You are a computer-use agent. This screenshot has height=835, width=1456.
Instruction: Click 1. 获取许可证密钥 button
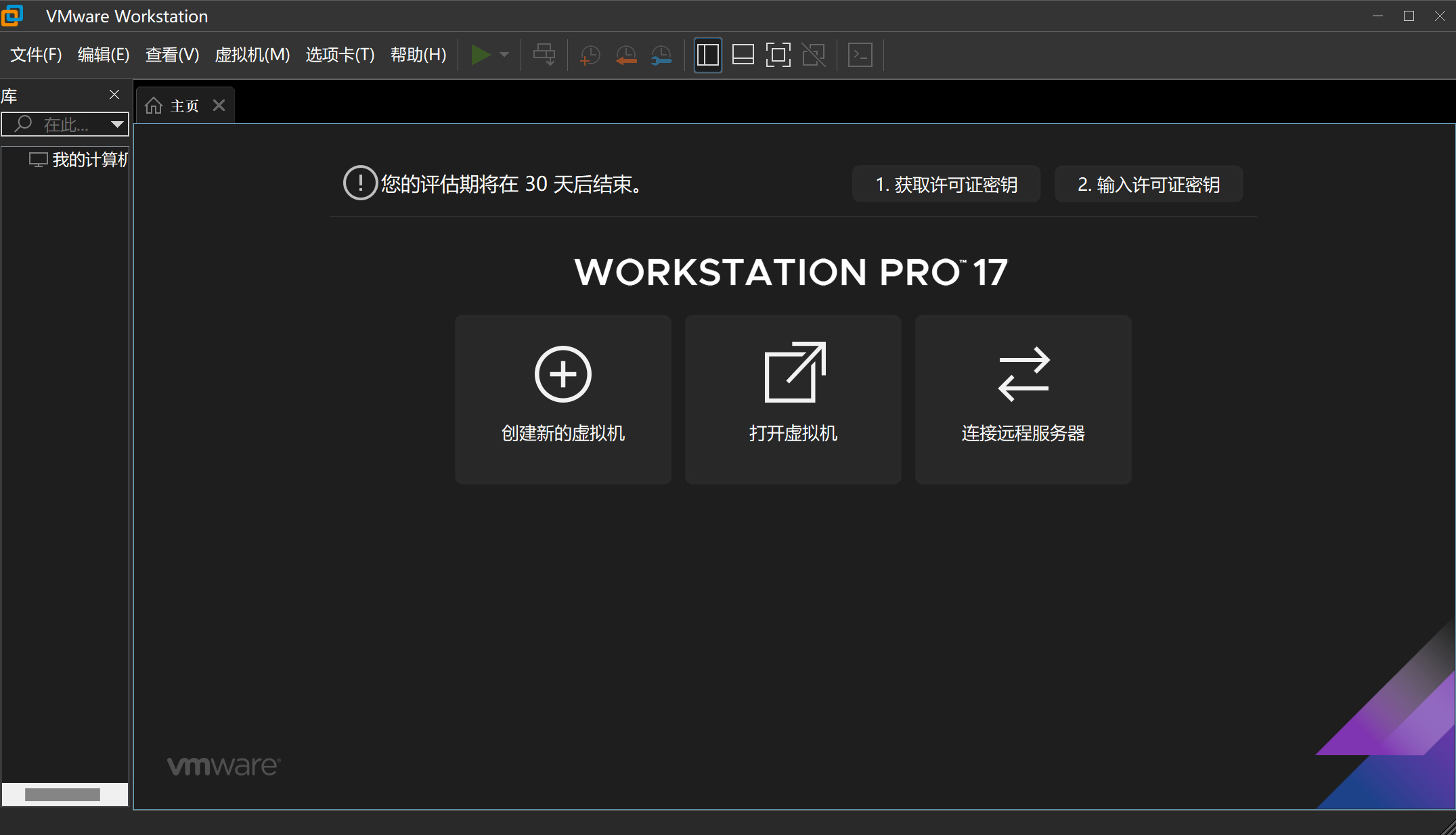pos(946,184)
